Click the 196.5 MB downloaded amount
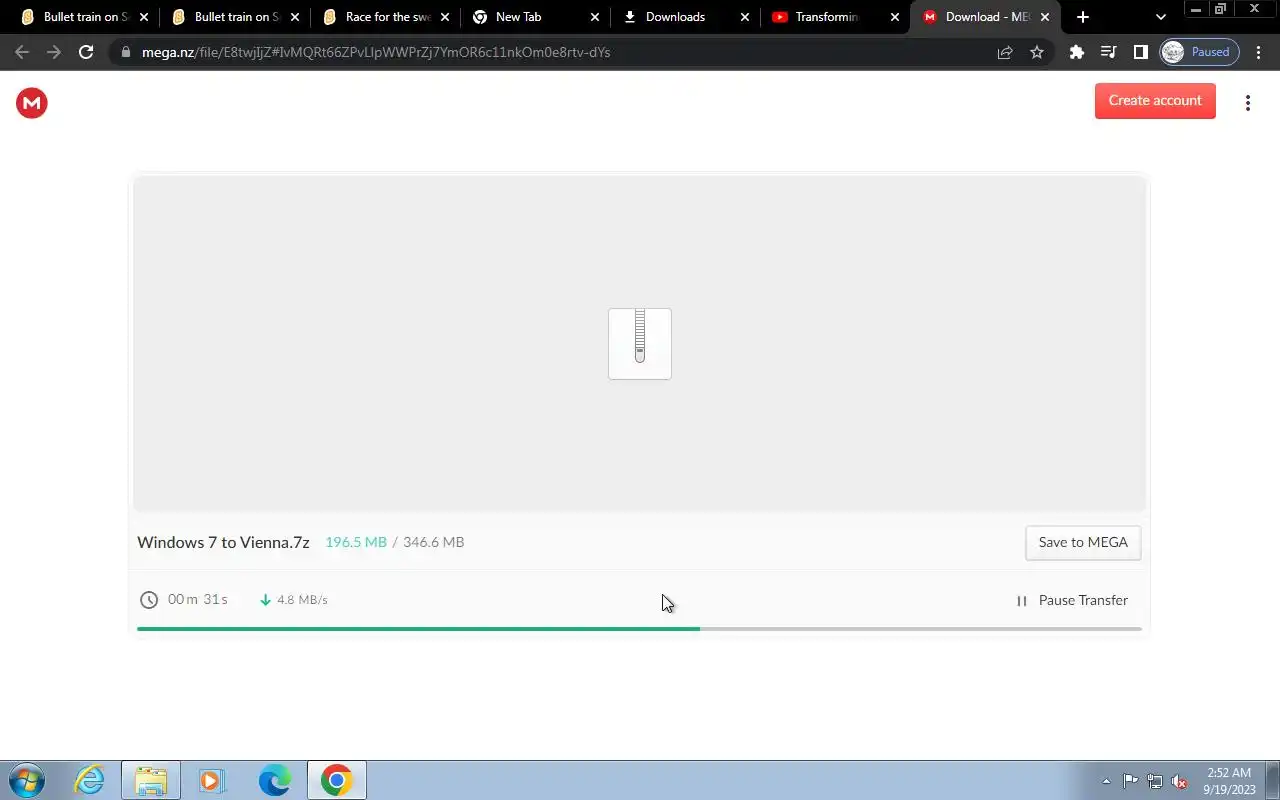 (x=356, y=543)
